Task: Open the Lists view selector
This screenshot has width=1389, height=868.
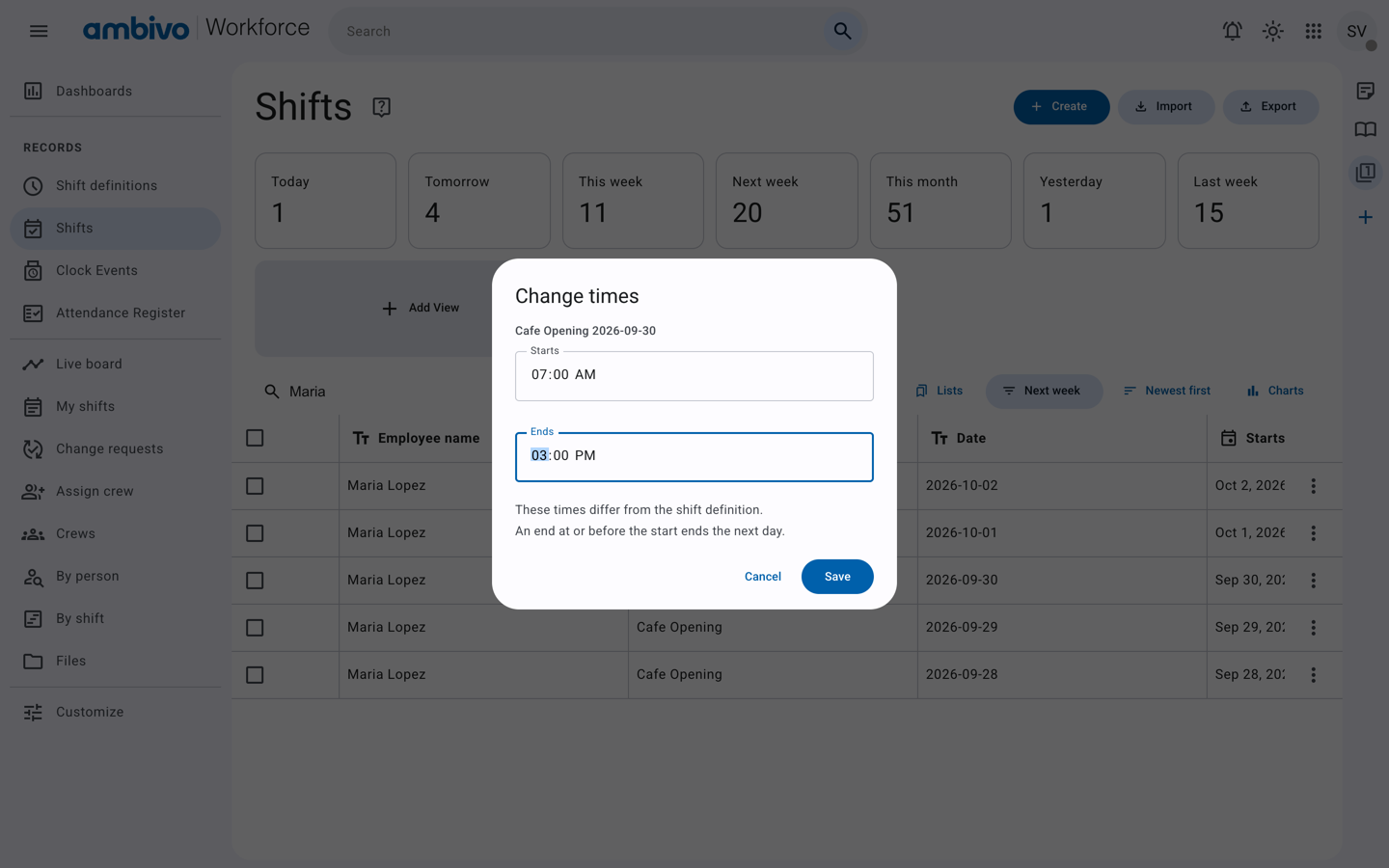Action: click(x=939, y=392)
